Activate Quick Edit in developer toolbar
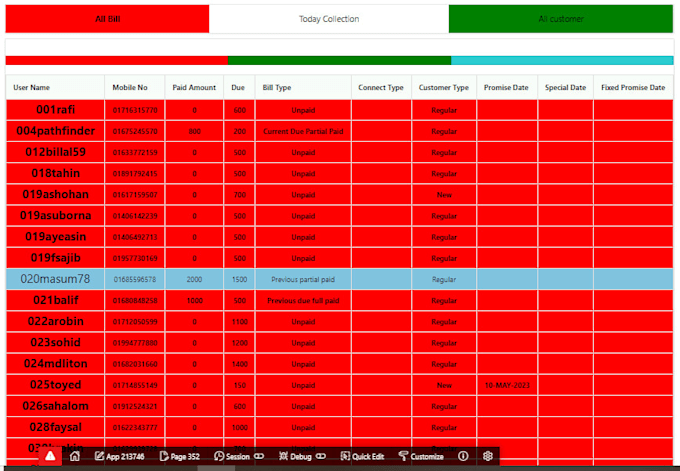Viewport: 680px width, 471px height. (362, 456)
